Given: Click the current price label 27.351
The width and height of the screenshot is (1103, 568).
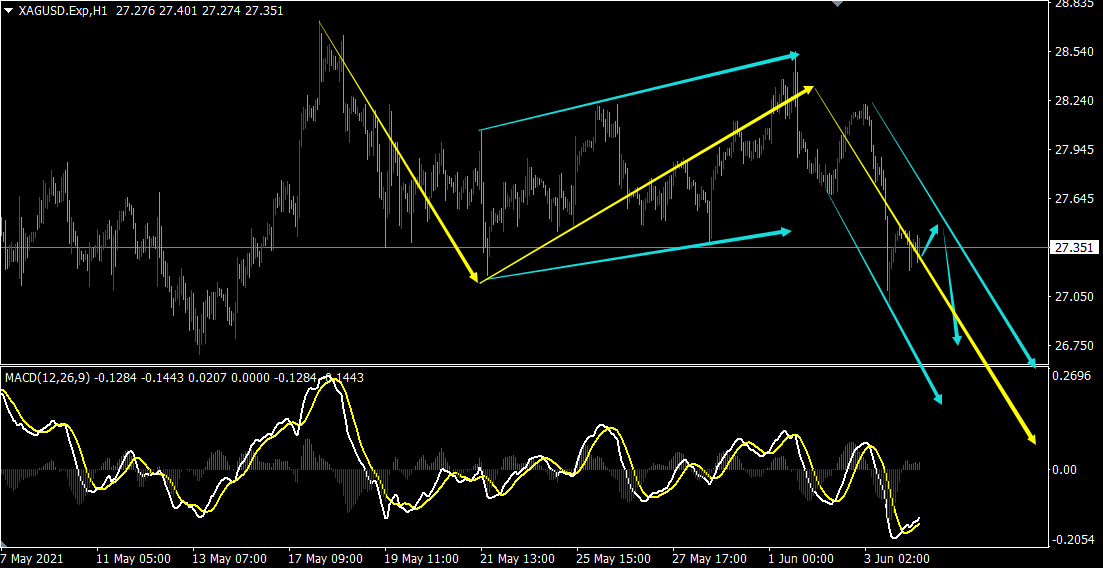Looking at the screenshot, I should 1071,247.
